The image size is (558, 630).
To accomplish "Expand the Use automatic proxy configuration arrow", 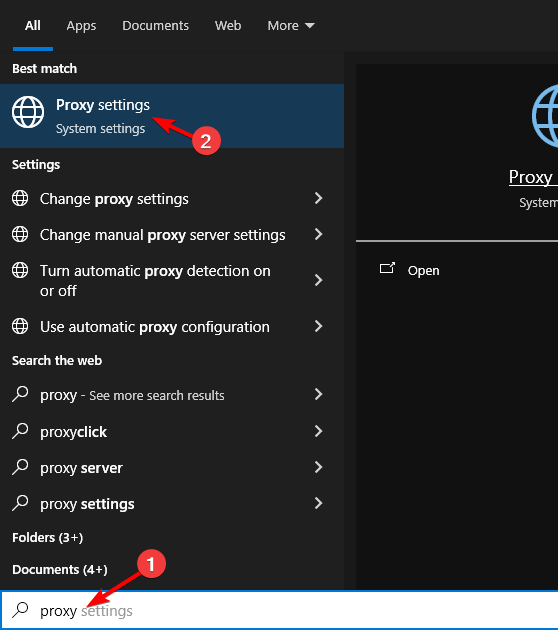I will (319, 326).
